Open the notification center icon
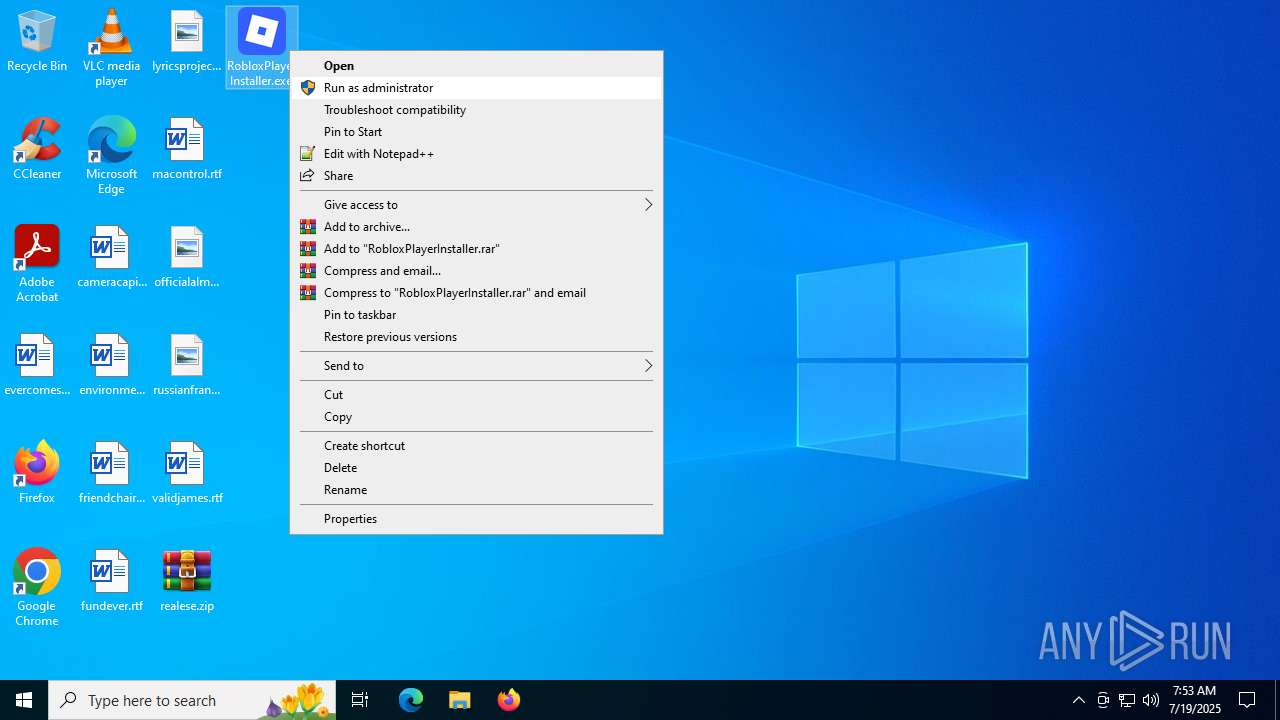This screenshot has height=720, width=1280. (x=1248, y=700)
